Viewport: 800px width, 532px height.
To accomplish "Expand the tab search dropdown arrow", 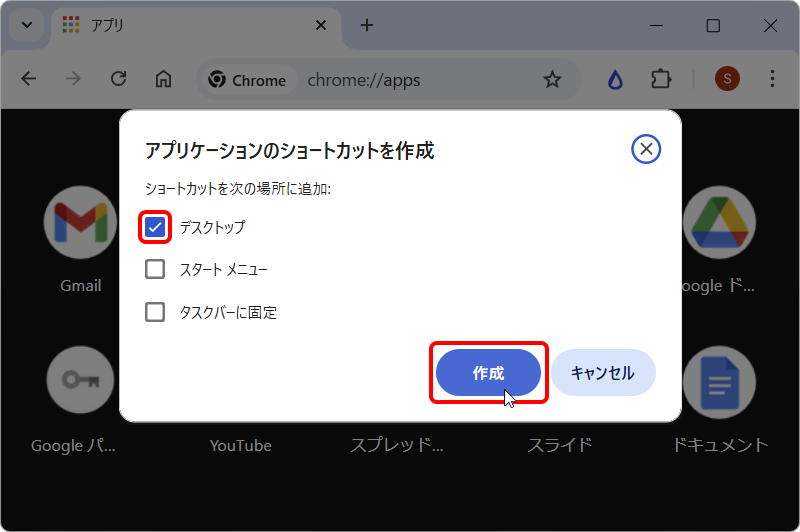I will [26, 25].
